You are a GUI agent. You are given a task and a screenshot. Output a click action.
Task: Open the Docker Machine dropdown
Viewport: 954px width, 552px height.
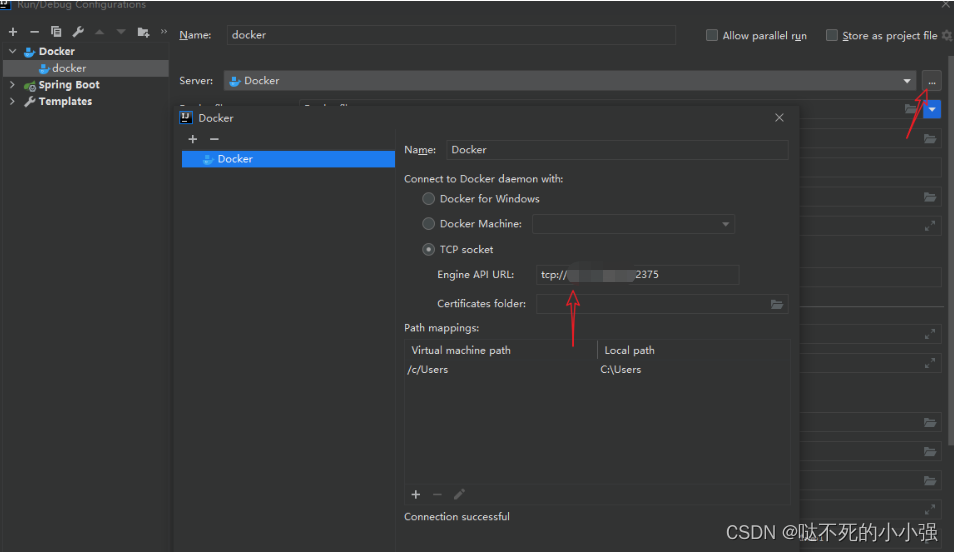(x=725, y=224)
